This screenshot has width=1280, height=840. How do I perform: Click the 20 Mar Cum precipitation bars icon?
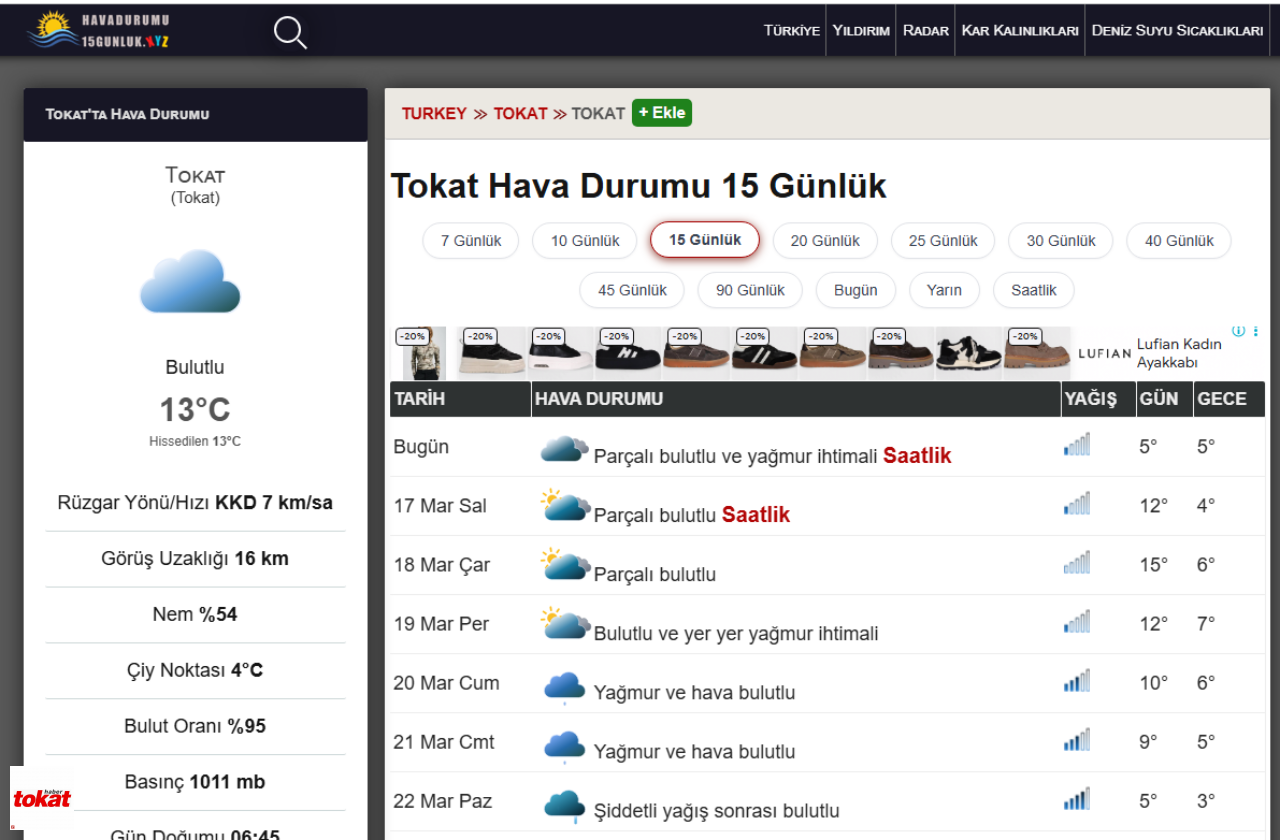[1077, 681]
